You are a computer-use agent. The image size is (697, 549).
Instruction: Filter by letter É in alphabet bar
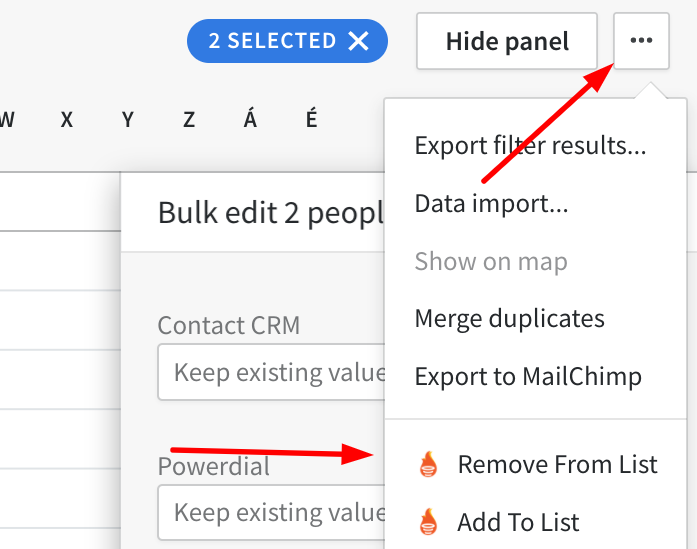pyautogui.click(x=312, y=119)
